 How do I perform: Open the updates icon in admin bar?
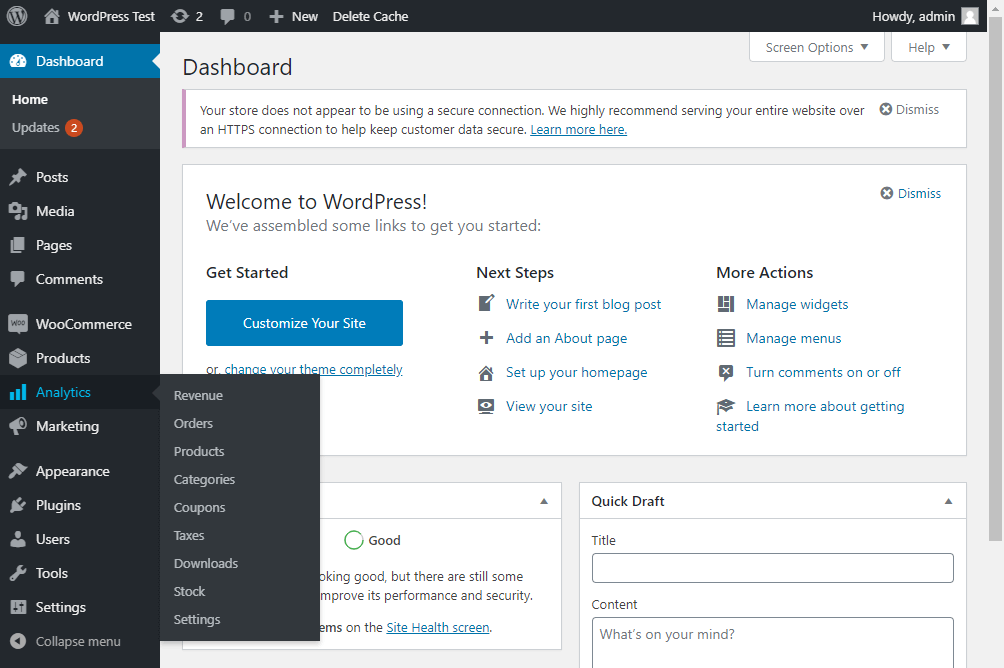click(180, 16)
